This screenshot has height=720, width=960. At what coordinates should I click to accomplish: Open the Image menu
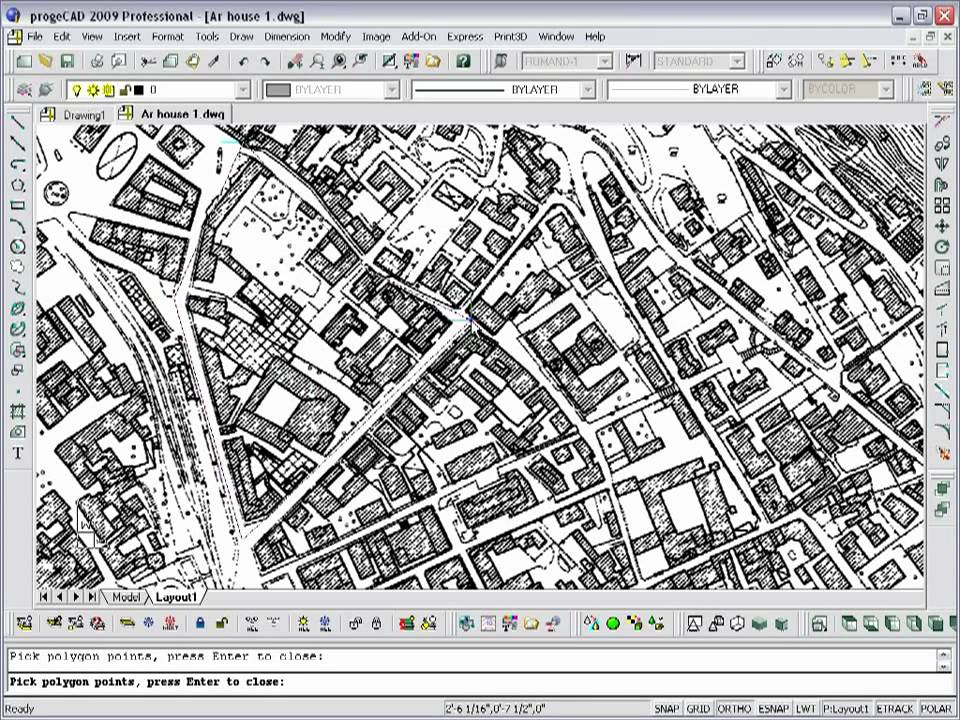(376, 37)
